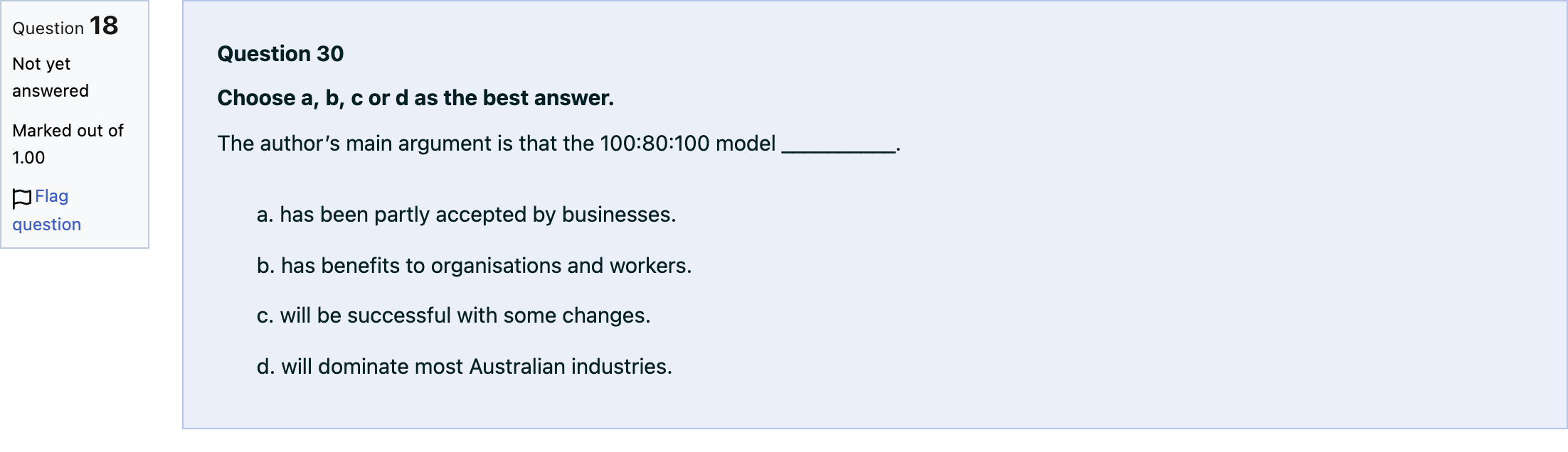Click the flag icon beside Flag question
Screen dimensions: 1568x452
click(22, 198)
